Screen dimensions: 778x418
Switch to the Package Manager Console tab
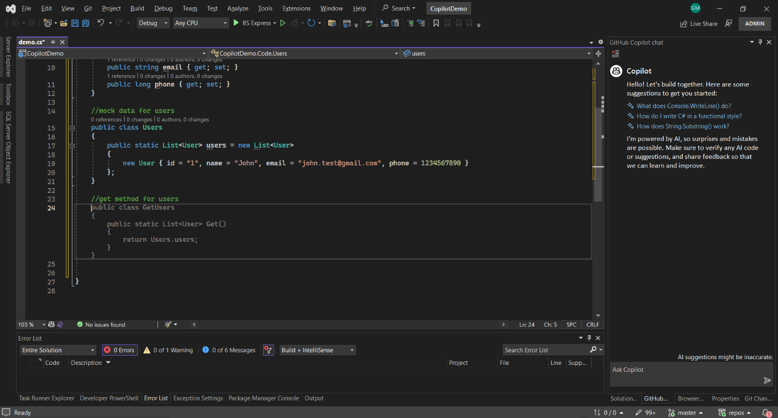click(x=263, y=398)
